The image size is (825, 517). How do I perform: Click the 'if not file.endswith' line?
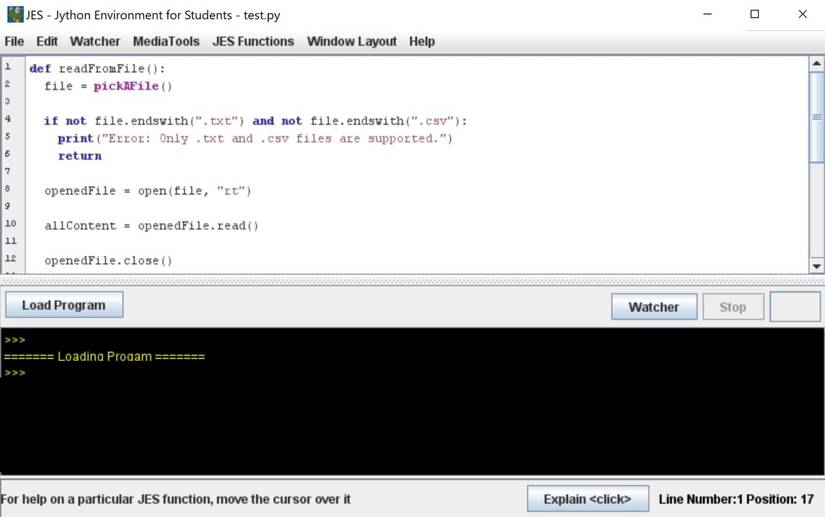[x=255, y=121]
